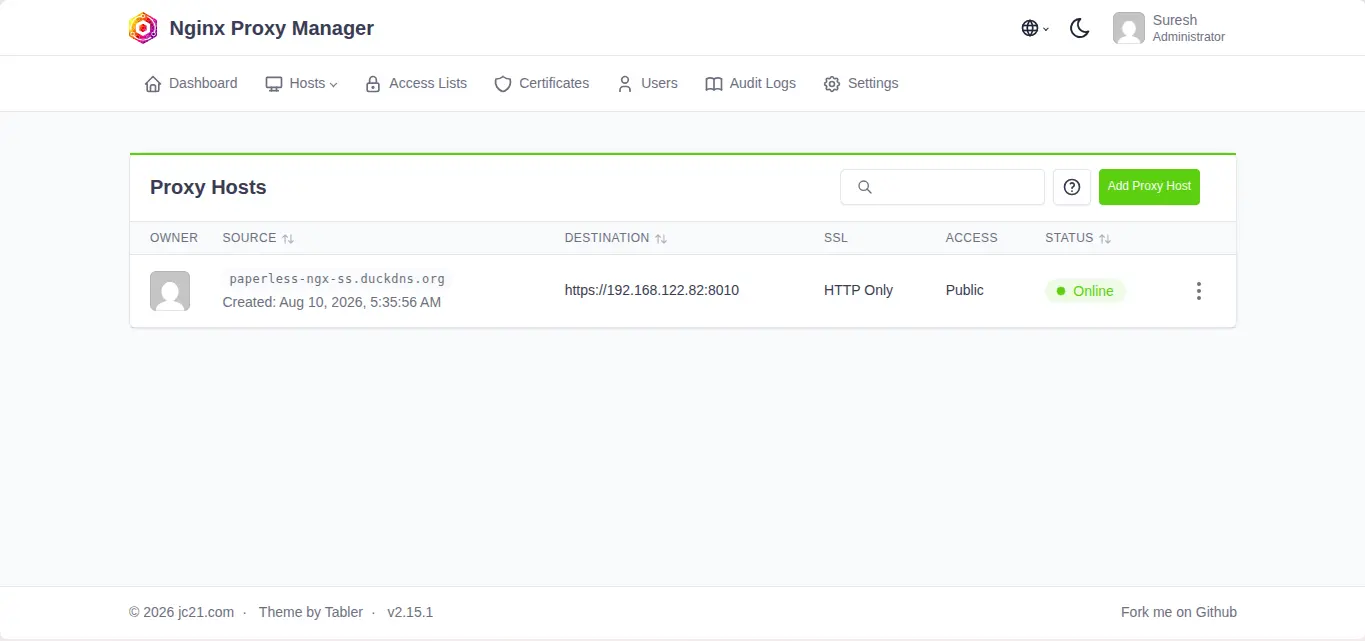The width and height of the screenshot is (1365, 641).
Task: Expand the Hosts menu
Action: pos(301,84)
